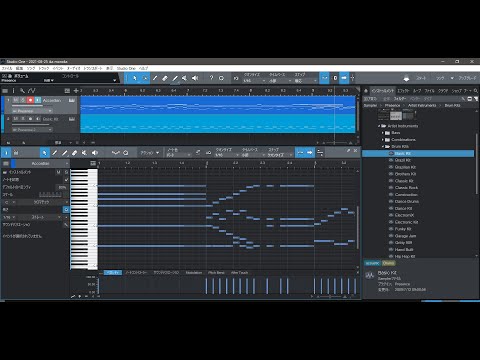The height and width of the screenshot is (360, 480).
Task: Click Artist Instruments in the breadcrumb
Action: point(422,105)
